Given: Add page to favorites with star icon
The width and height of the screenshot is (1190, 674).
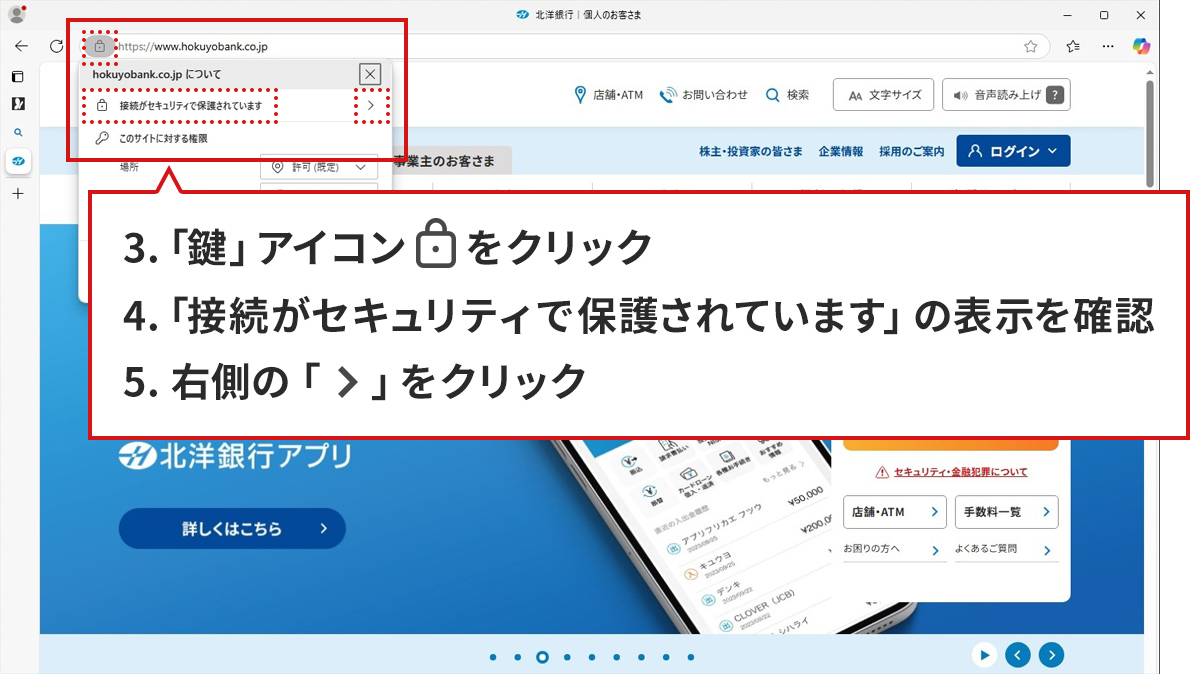Looking at the screenshot, I should 1031,46.
